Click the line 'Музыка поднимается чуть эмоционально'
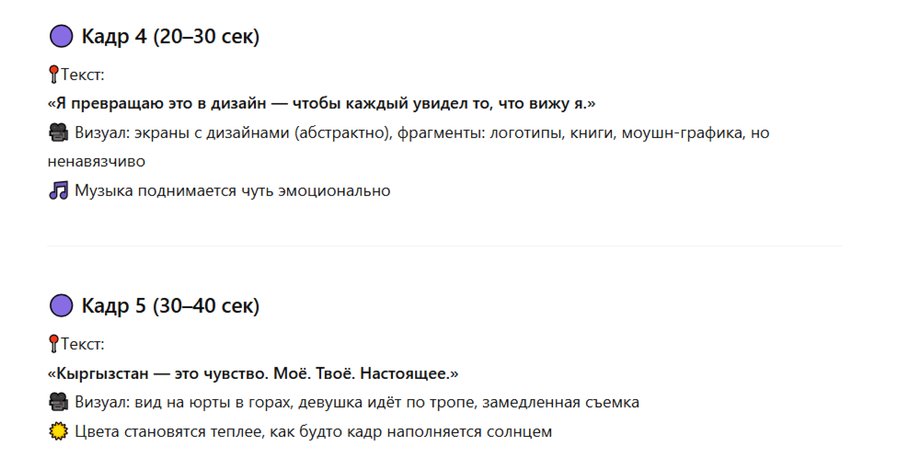This screenshot has width=900, height=464. pos(232,190)
